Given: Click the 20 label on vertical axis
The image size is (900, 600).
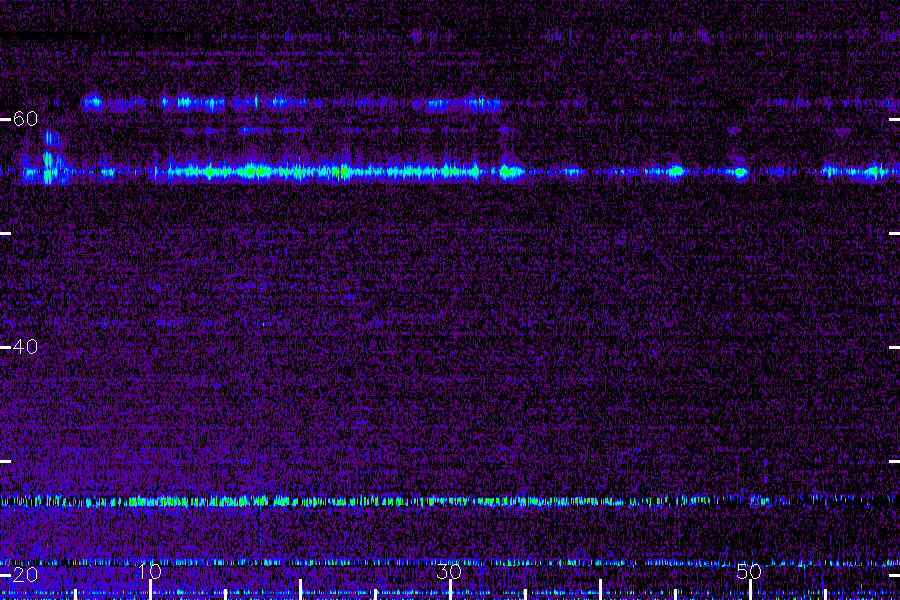Looking at the screenshot, I should 25,574.
